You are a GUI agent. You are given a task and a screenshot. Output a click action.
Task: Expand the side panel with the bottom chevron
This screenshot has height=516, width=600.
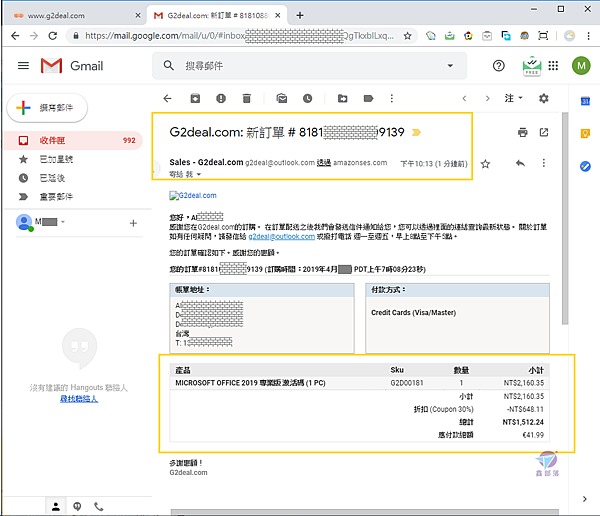click(584, 499)
